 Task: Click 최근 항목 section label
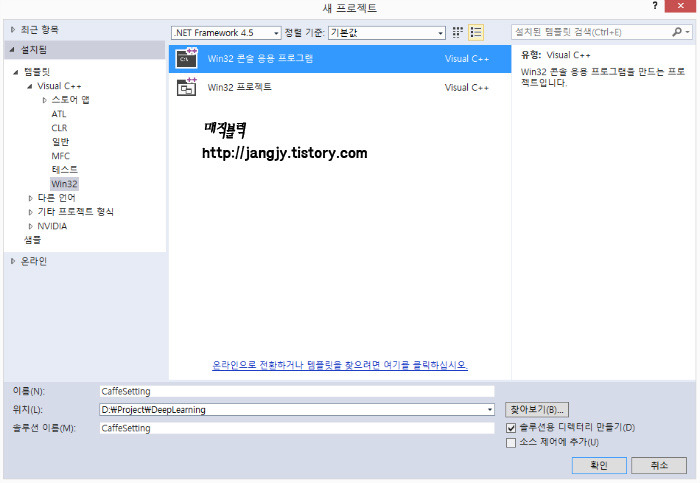pyautogui.click(x=39, y=29)
